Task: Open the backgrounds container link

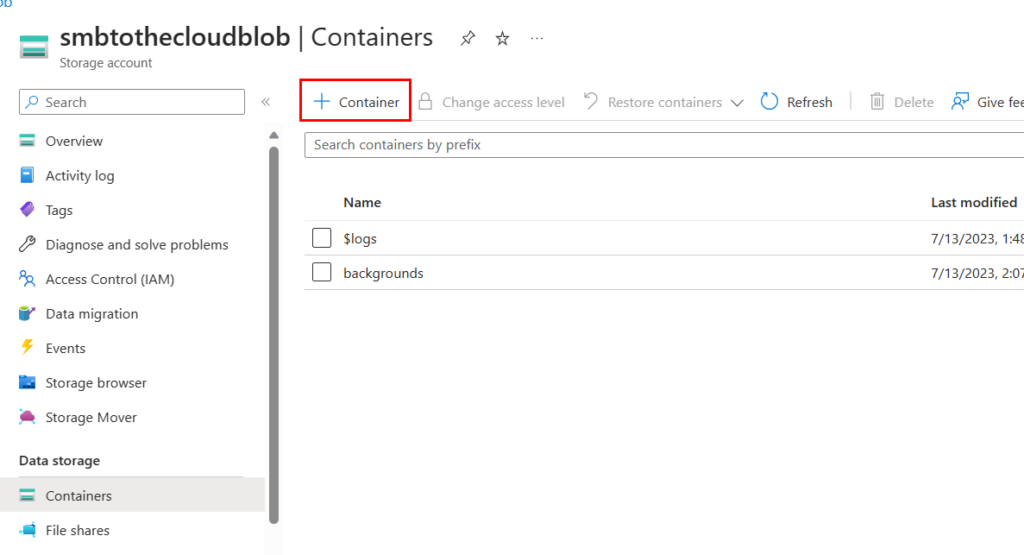Action: click(x=383, y=273)
